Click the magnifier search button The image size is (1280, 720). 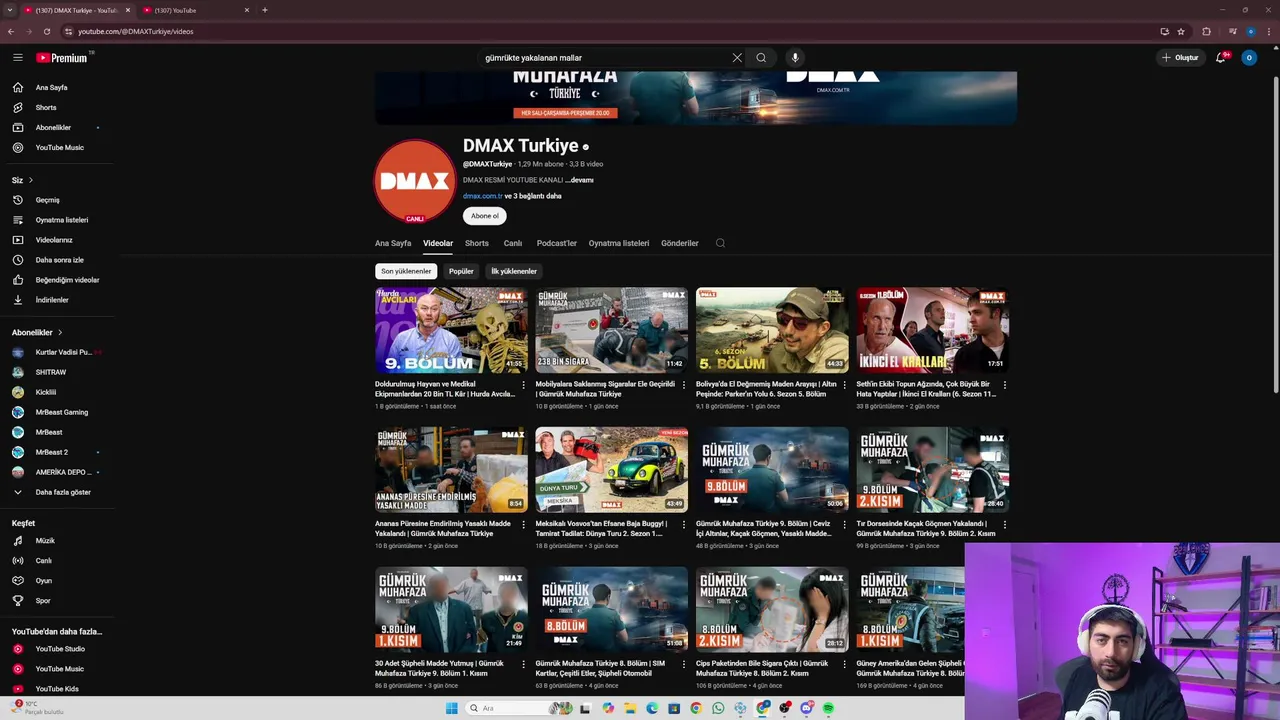pos(761,58)
